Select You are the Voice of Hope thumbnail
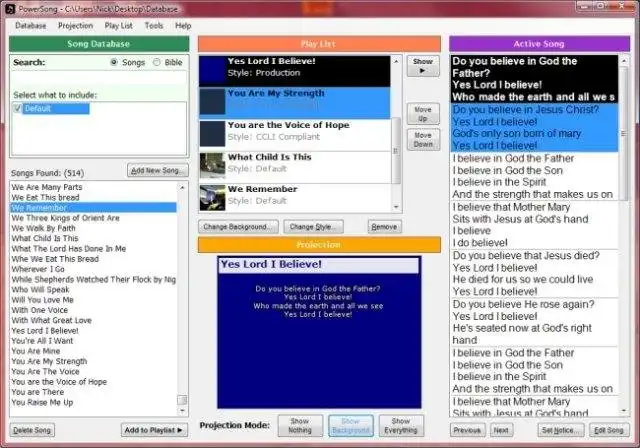640x448 pixels. (x=212, y=133)
